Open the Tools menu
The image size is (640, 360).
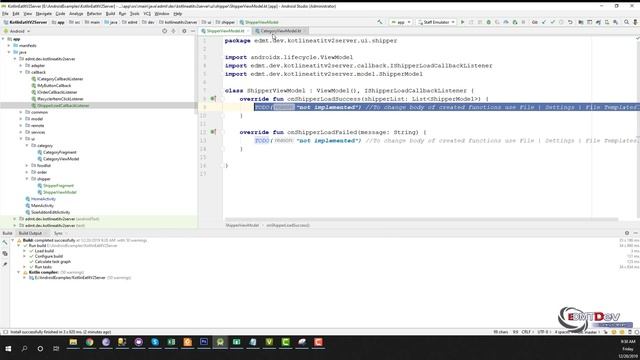(x=134, y=13)
